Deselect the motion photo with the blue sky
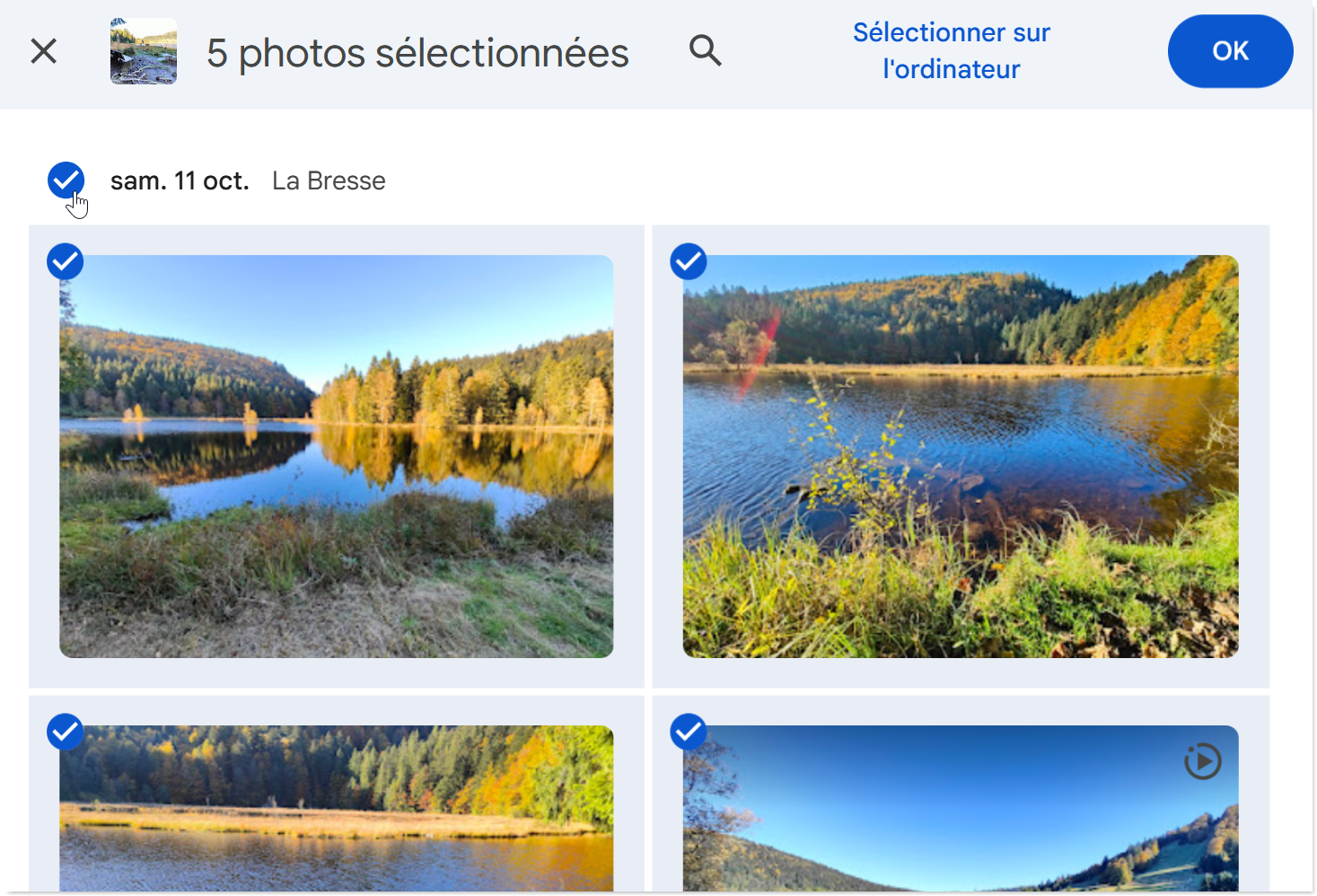 pos(689,732)
